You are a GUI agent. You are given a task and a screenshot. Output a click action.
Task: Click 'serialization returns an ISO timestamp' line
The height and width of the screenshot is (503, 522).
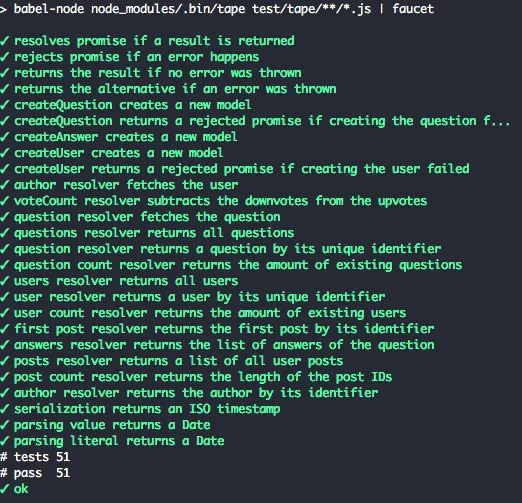point(147,409)
